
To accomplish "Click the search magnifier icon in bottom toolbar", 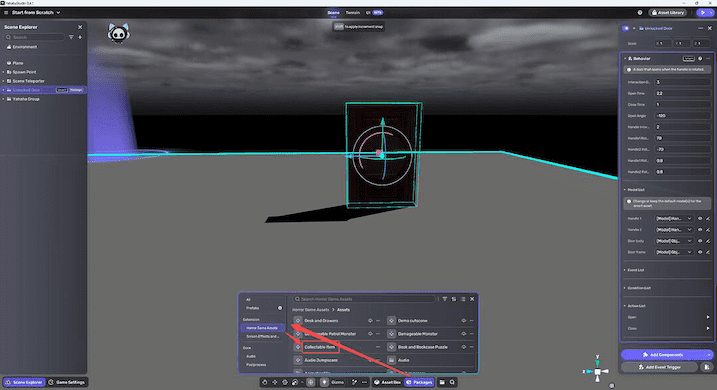I will (452, 382).
